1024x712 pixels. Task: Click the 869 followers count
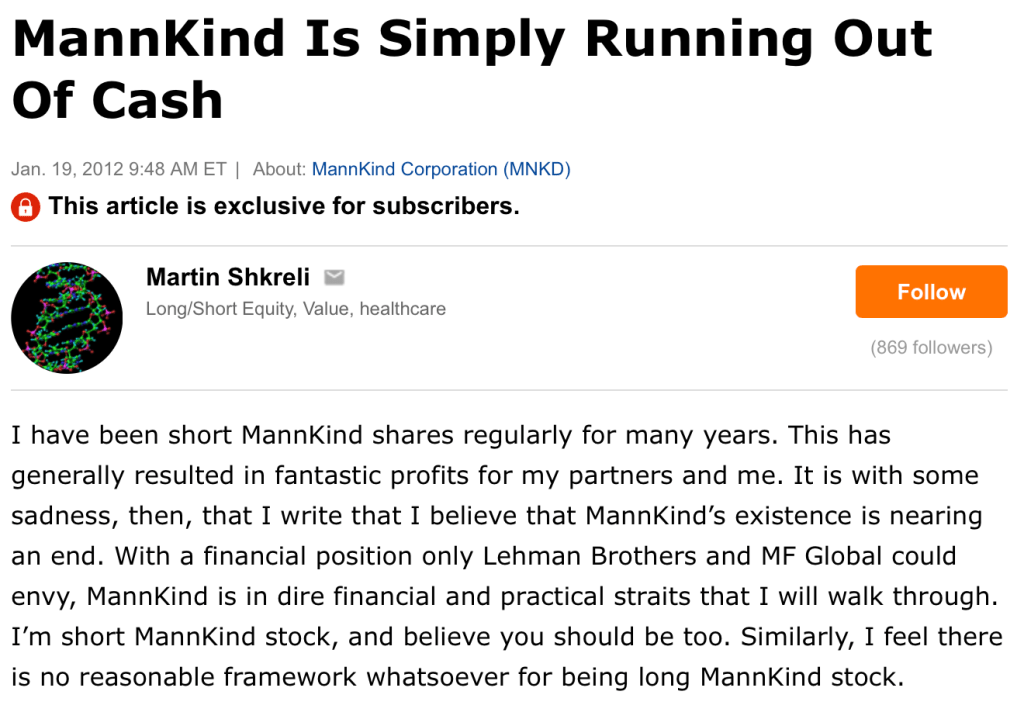click(x=931, y=348)
